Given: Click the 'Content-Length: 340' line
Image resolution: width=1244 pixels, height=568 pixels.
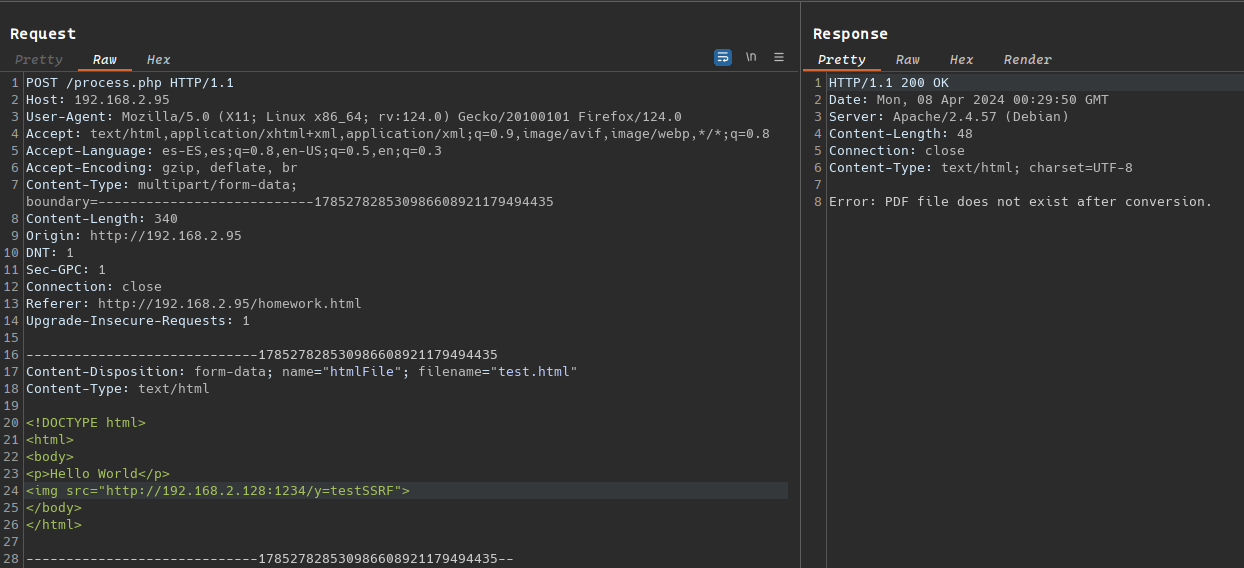Looking at the screenshot, I should click(102, 219).
